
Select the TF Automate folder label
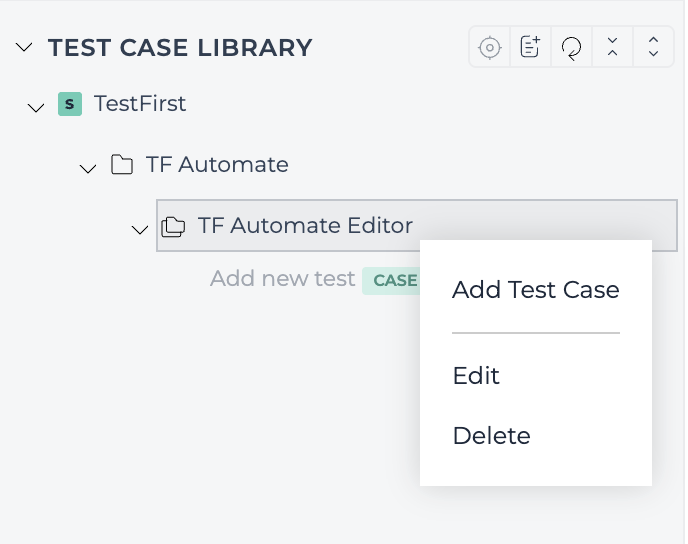(x=217, y=165)
